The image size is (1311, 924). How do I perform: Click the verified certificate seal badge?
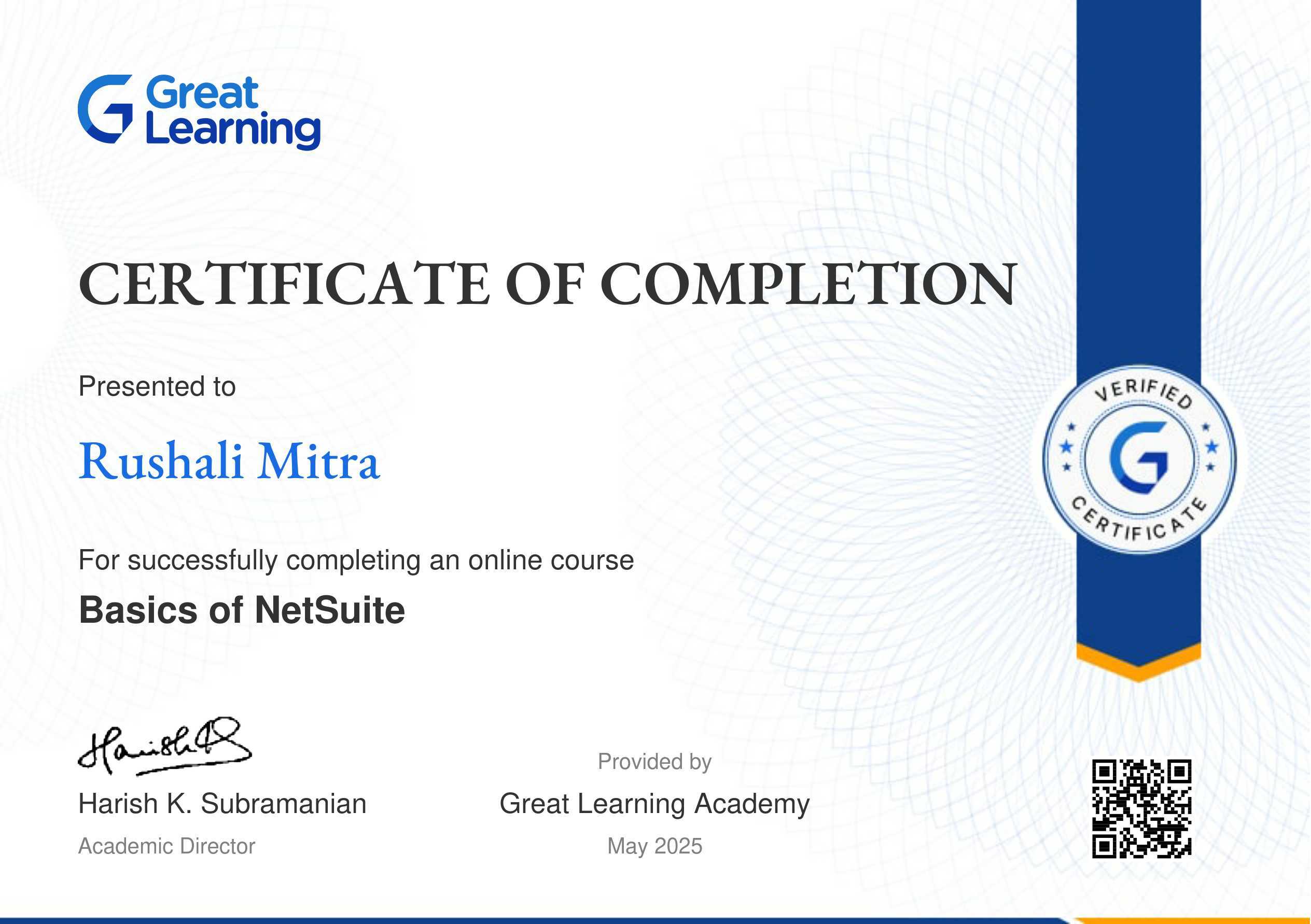[x=1139, y=460]
